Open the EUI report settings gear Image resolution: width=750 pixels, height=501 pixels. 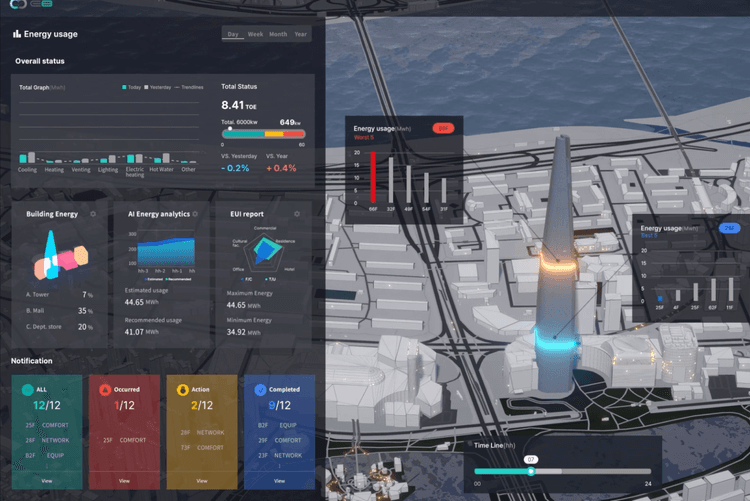[297, 214]
